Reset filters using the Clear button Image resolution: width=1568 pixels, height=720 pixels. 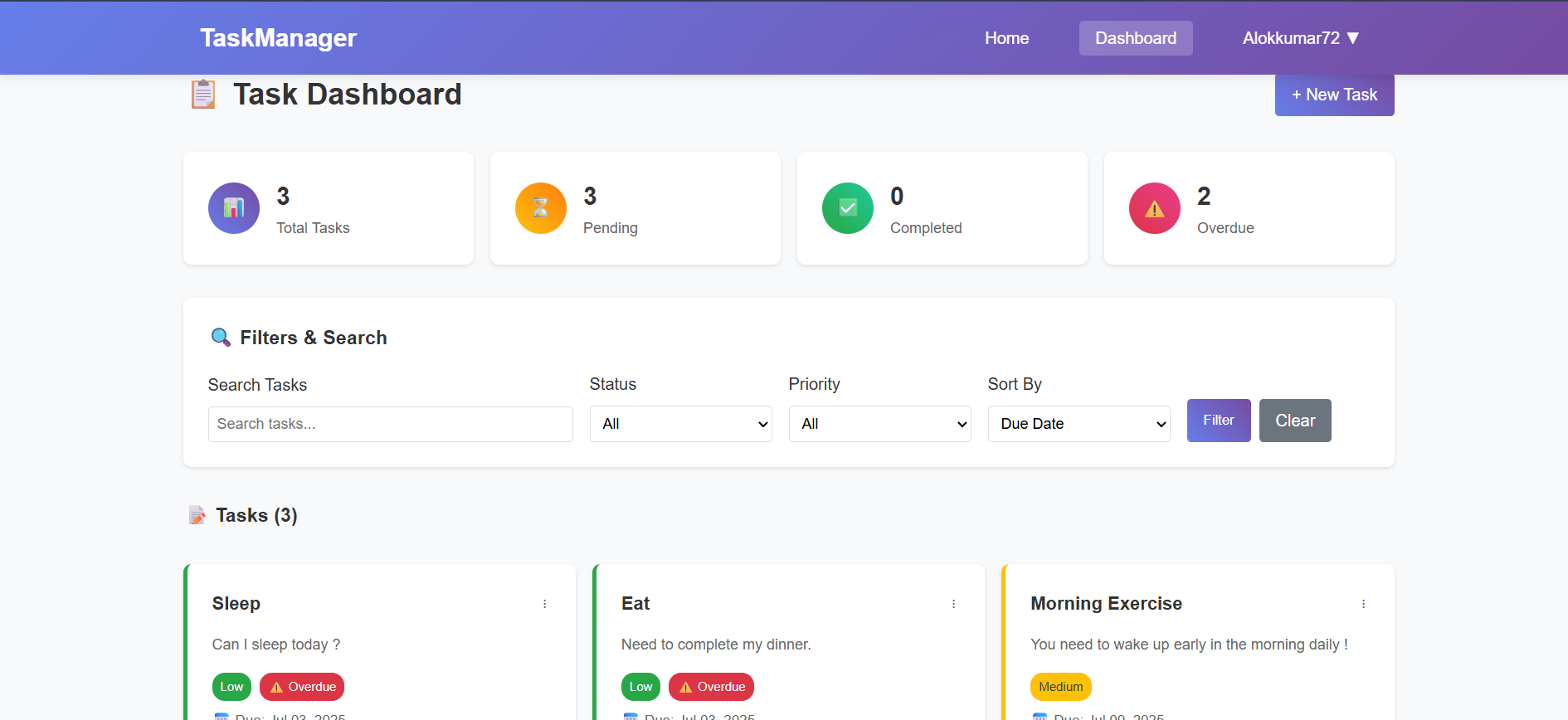point(1294,421)
